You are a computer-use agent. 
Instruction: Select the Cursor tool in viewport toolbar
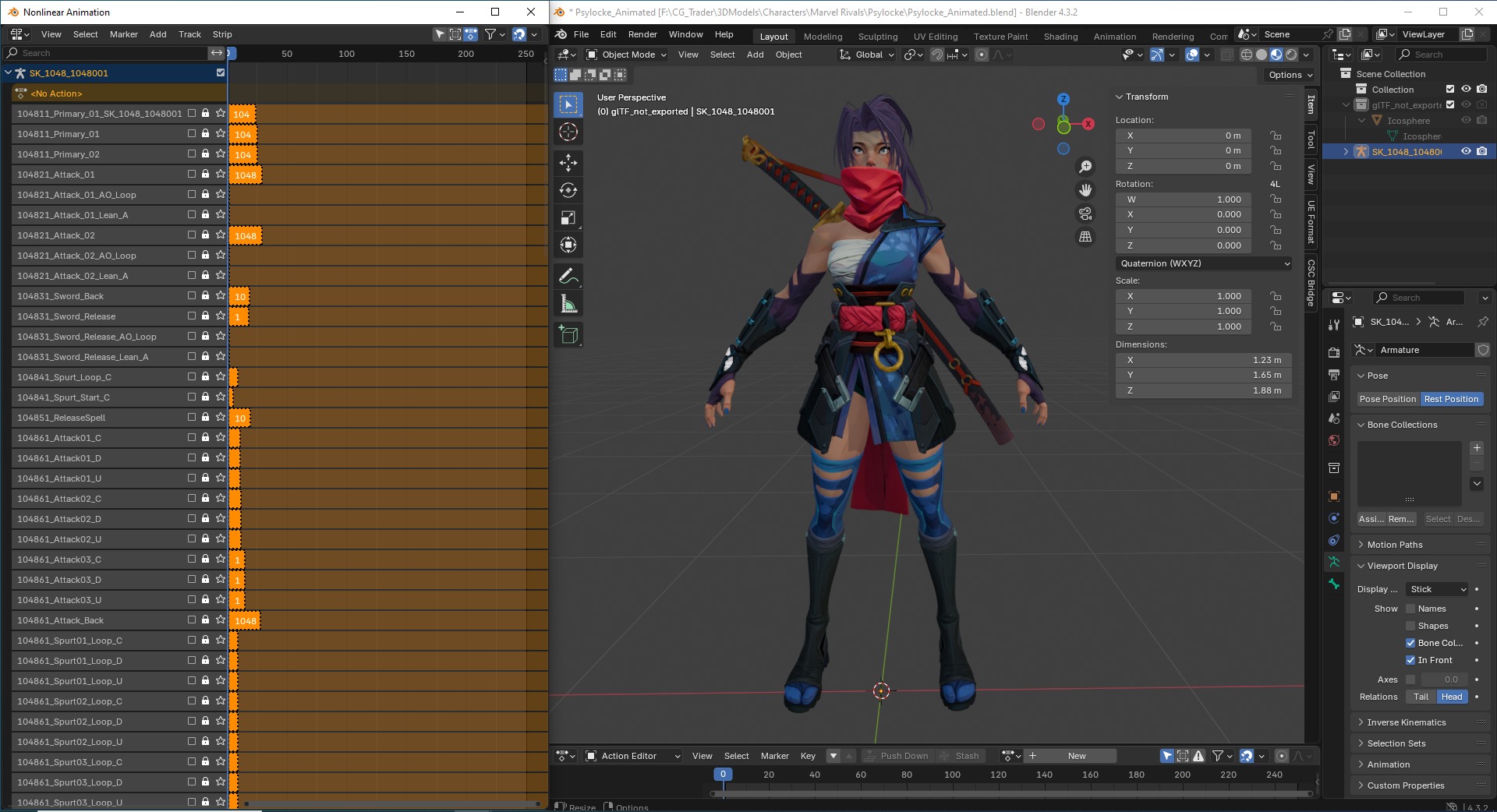click(568, 132)
